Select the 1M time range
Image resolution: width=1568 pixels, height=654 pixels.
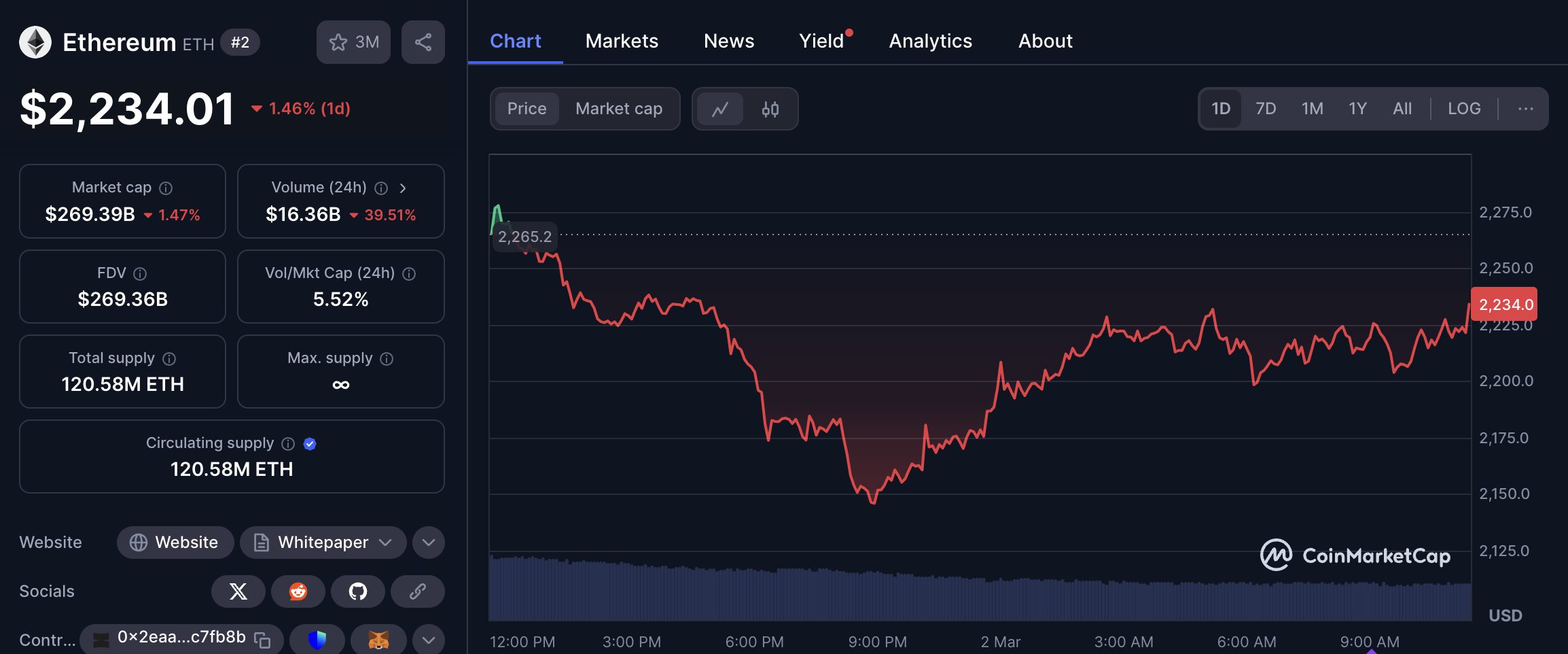(1312, 109)
